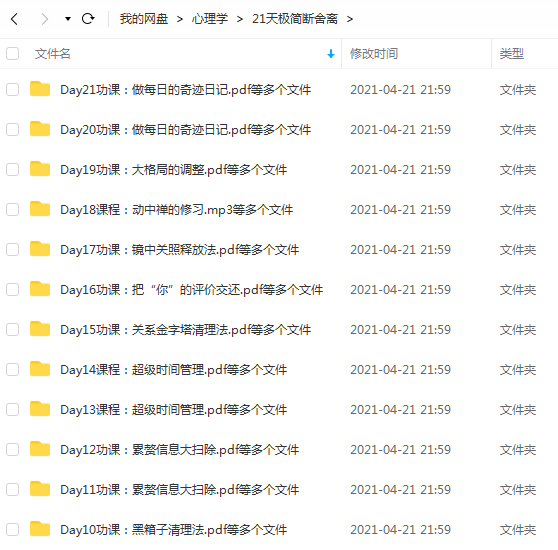Open the Day21功课 folder icon
The width and height of the screenshot is (558, 550).
[x=40, y=89]
